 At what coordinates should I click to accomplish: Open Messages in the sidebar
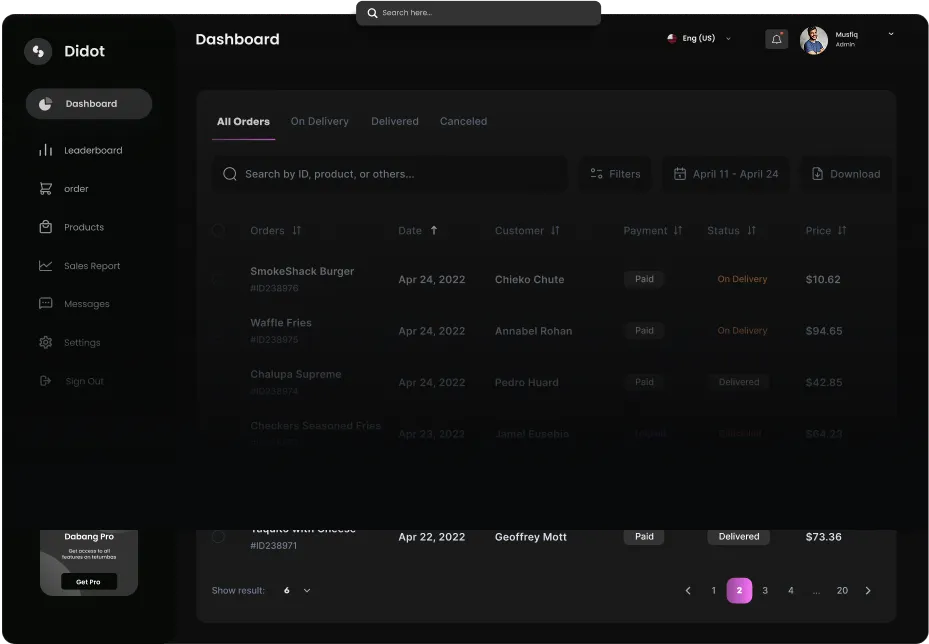pos(74,304)
